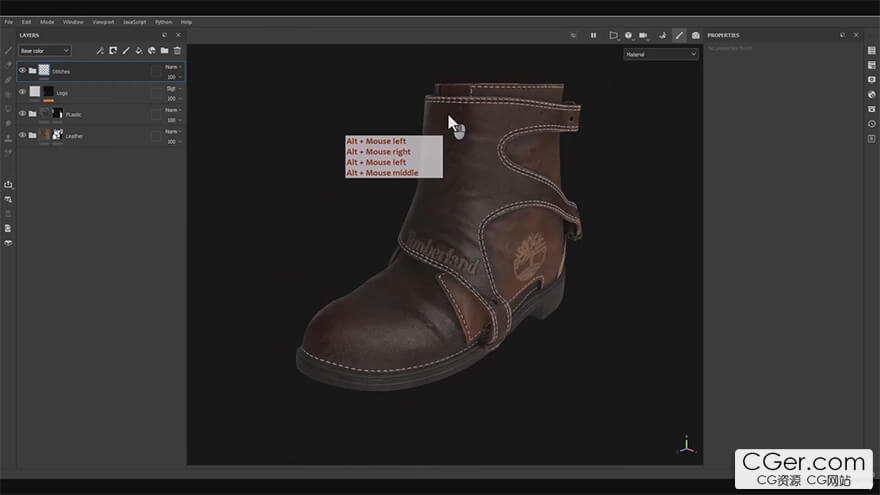
Task: Open the Mode menu
Action: point(47,22)
